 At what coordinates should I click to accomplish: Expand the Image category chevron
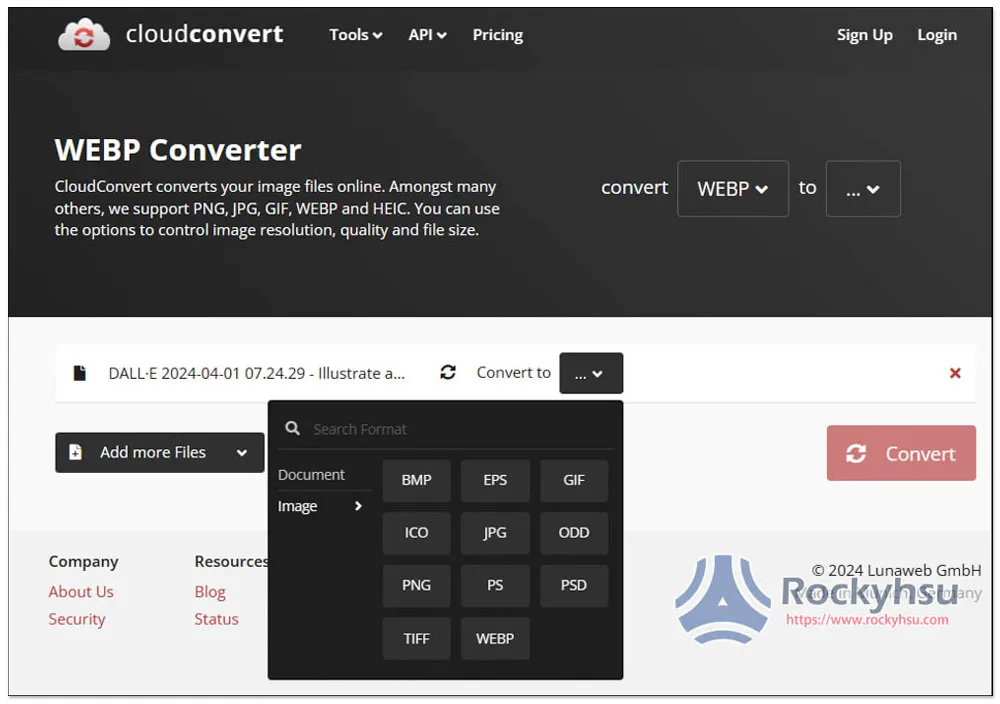(358, 506)
